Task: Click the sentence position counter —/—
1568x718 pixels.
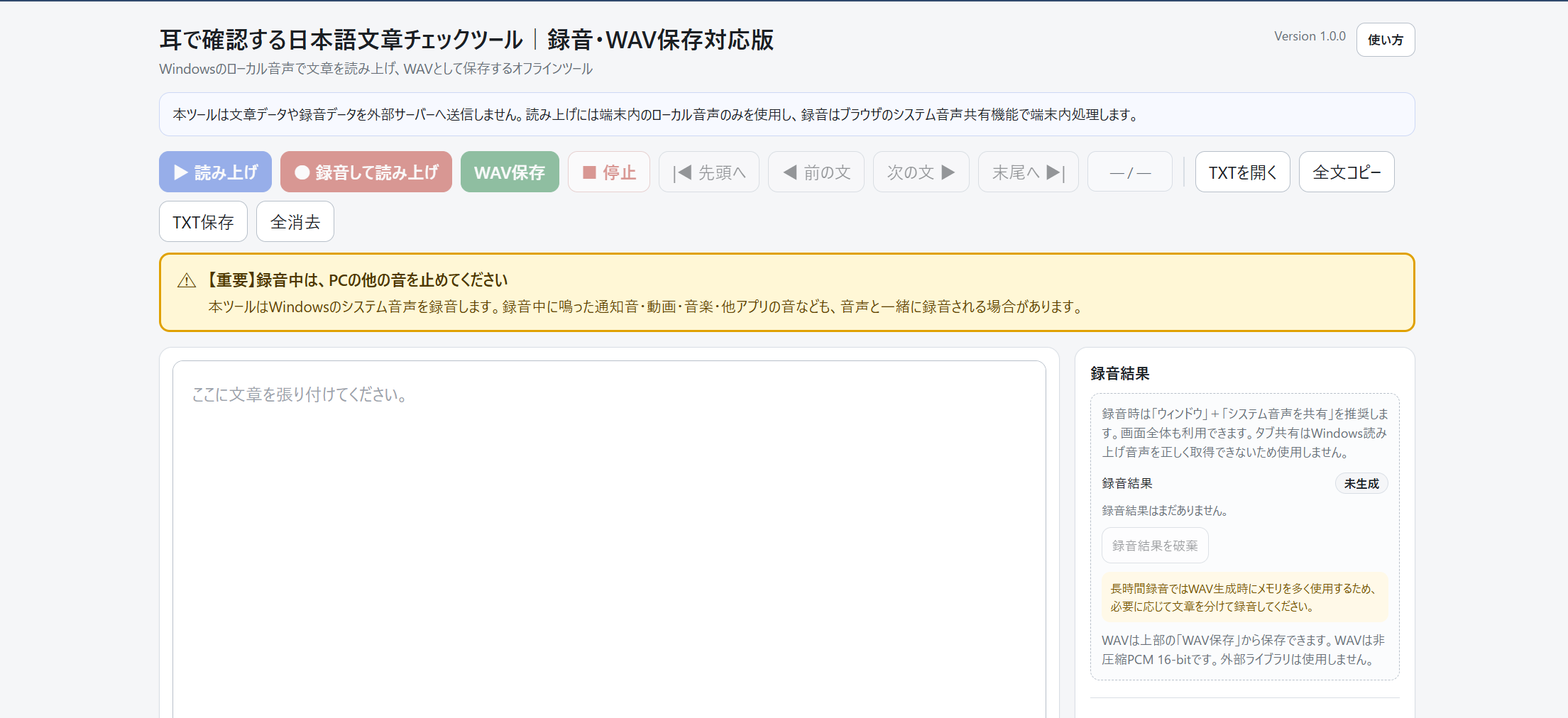Action: pyautogui.click(x=1130, y=172)
